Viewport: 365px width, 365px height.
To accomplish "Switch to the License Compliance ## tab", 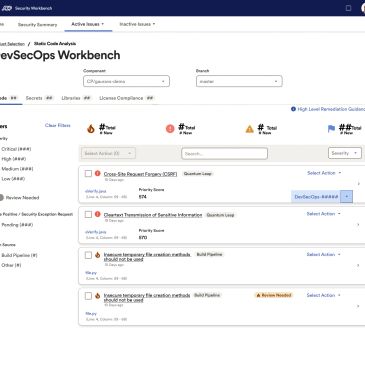I will click(x=127, y=98).
